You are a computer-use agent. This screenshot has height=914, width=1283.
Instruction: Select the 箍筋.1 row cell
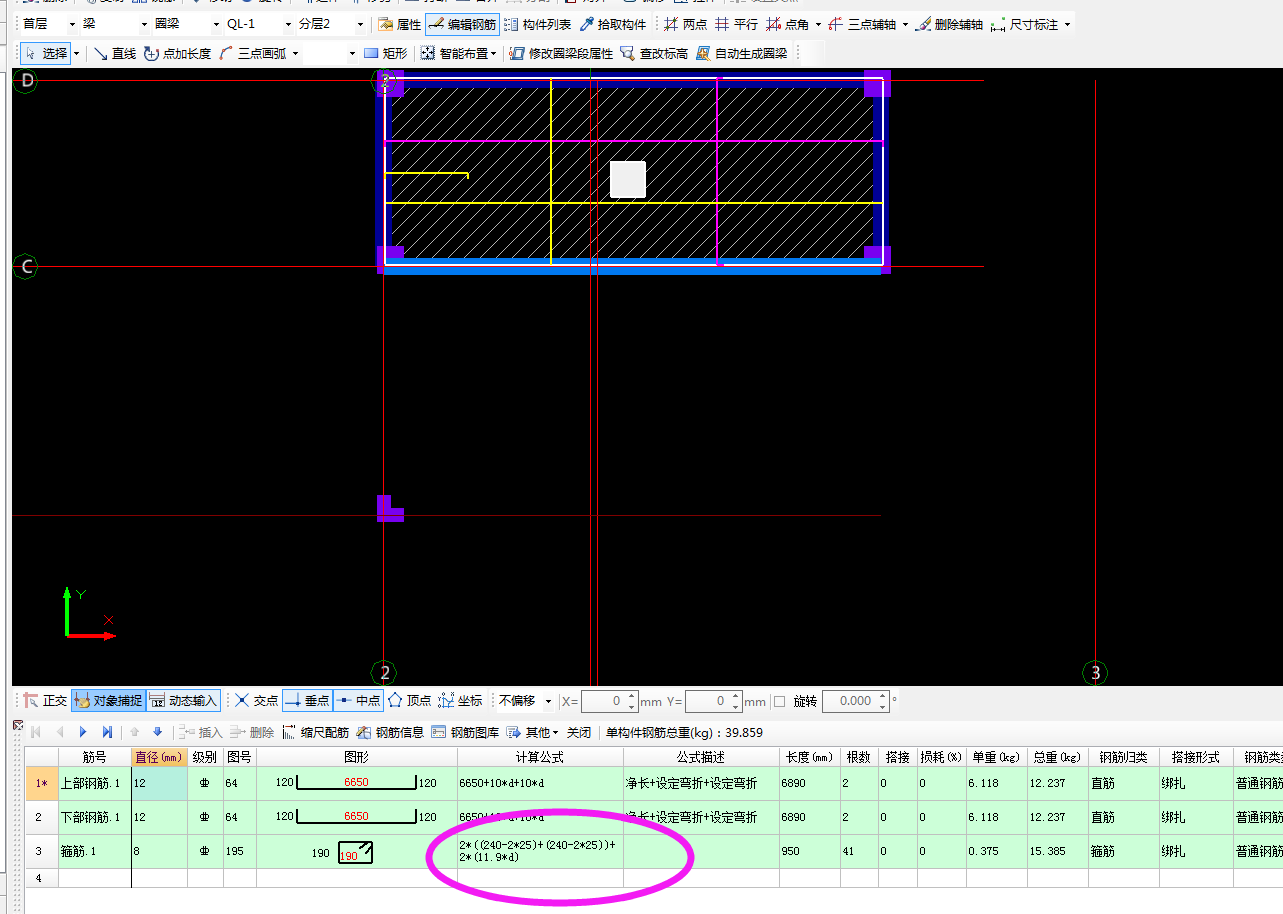pos(95,851)
